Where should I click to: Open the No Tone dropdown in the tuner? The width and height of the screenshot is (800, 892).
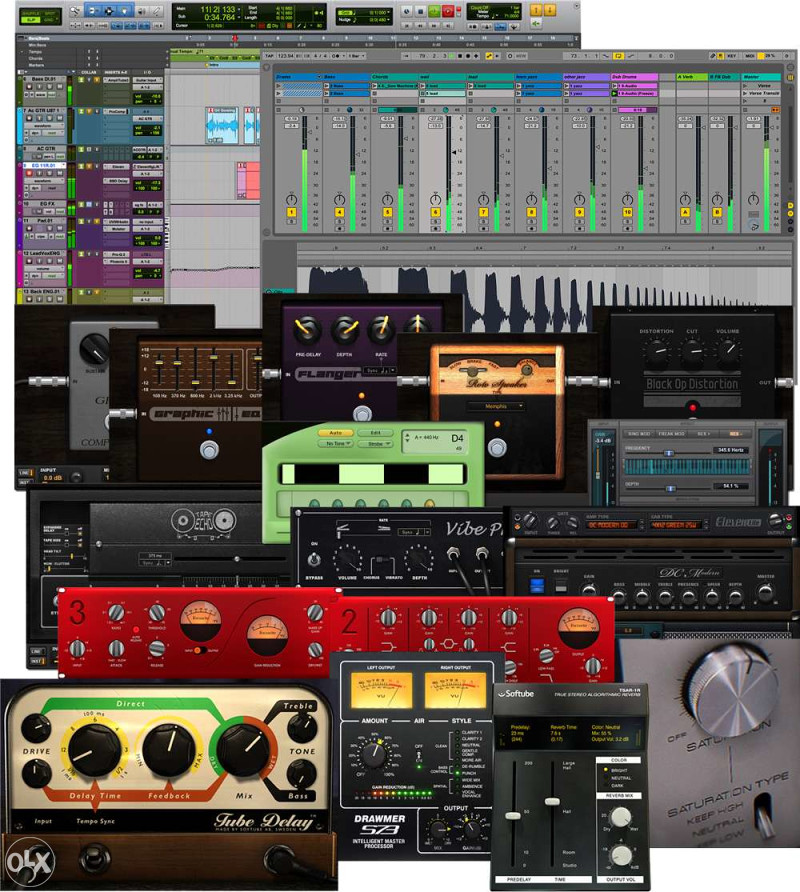(336, 444)
